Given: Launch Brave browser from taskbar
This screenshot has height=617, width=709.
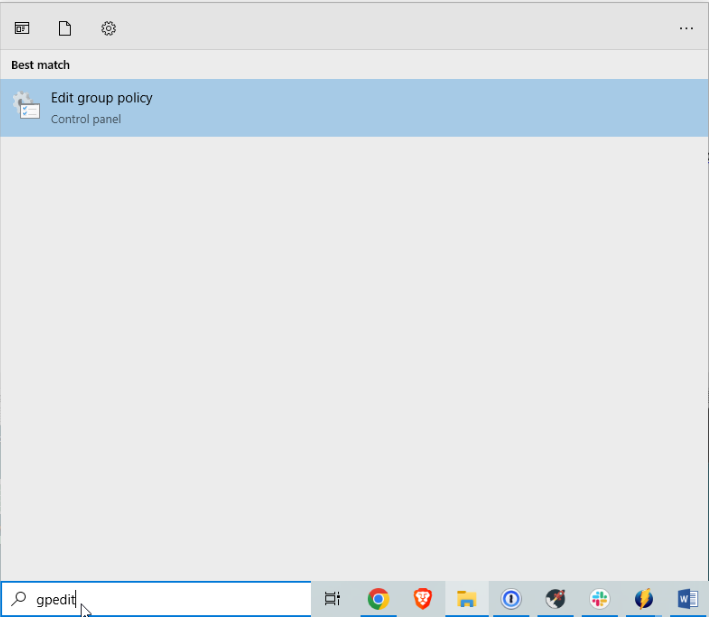Looking at the screenshot, I should coord(422,599).
